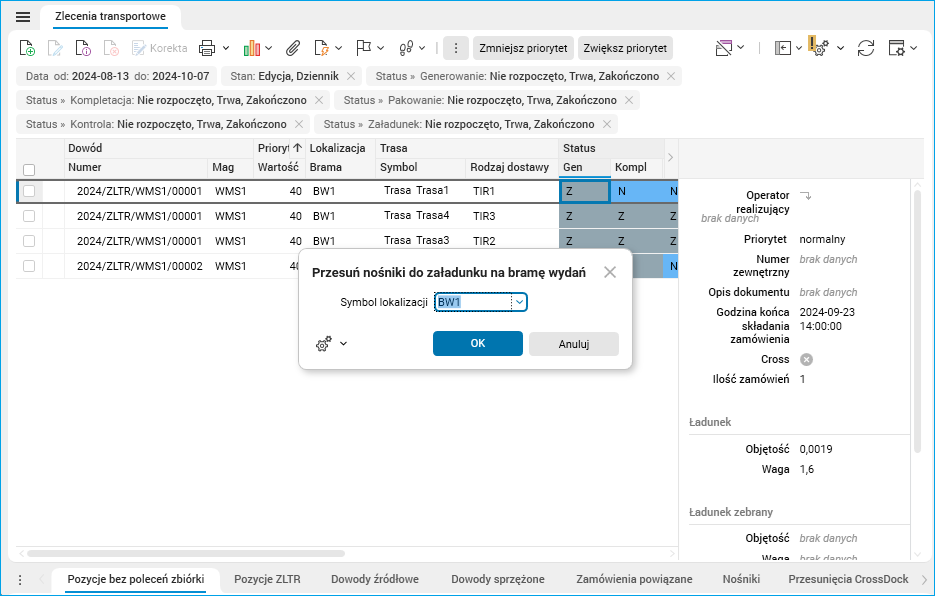
Task: Expand the side panel layout dropdown arrow
Action: point(799,48)
